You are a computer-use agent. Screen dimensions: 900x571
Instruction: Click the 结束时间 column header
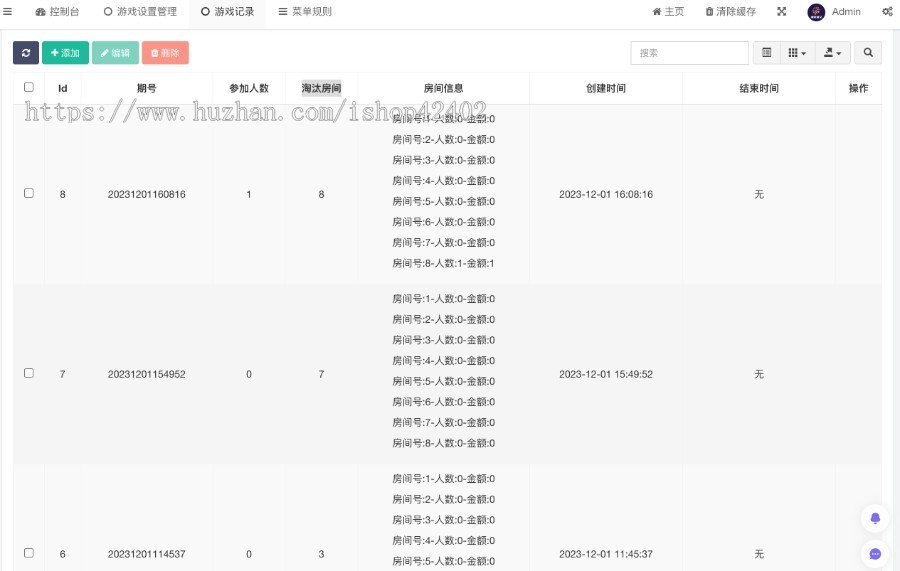759,88
